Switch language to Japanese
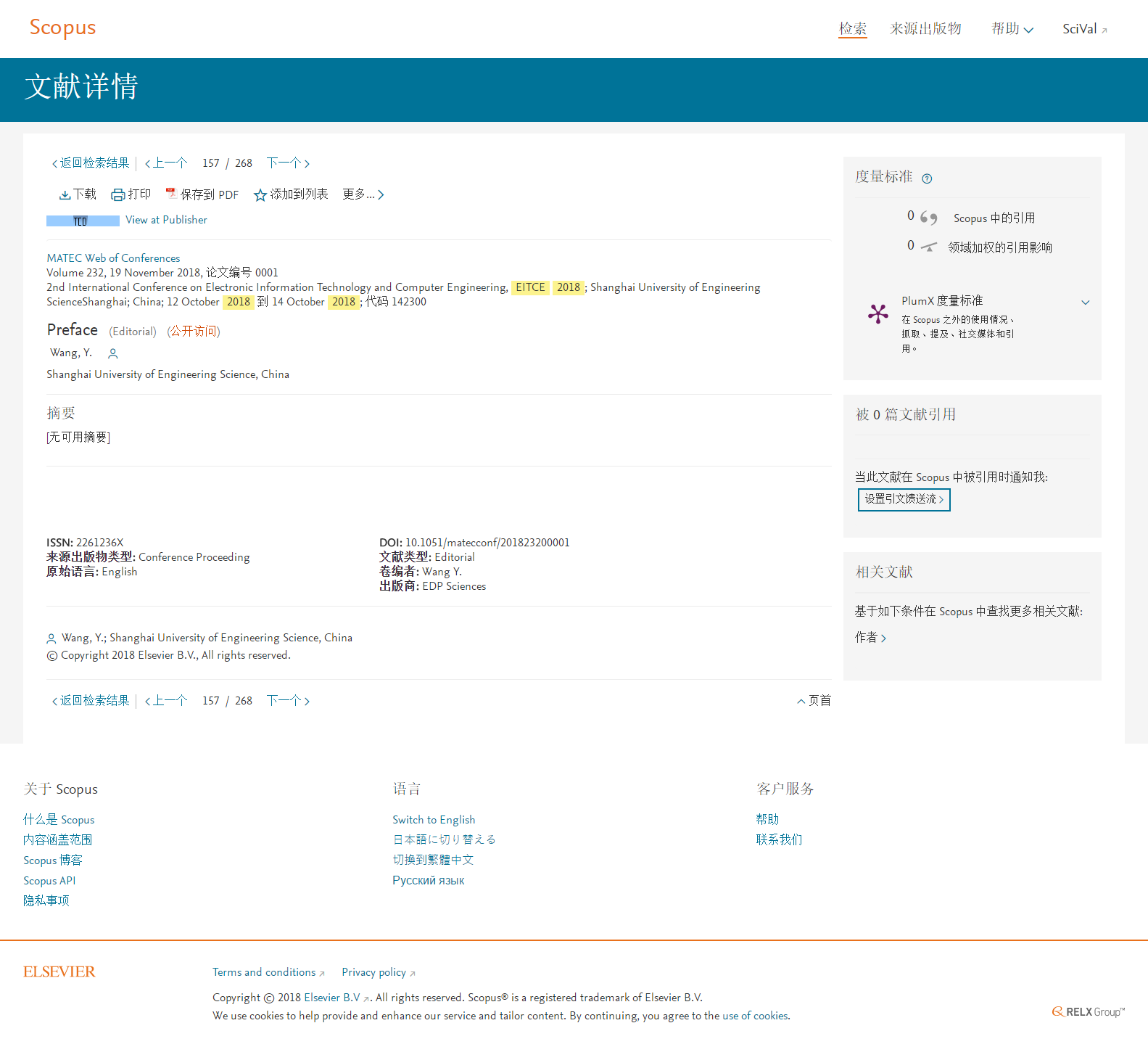The height and width of the screenshot is (1060, 1148). tap(445, 840)
